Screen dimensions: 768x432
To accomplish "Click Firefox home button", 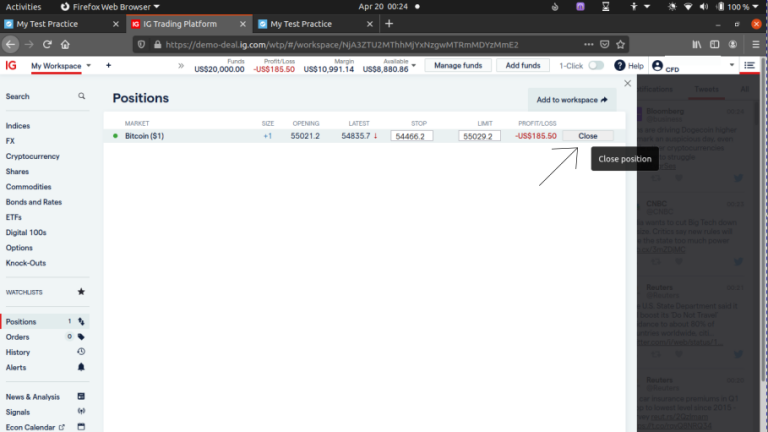I will (x=65, y=45).
